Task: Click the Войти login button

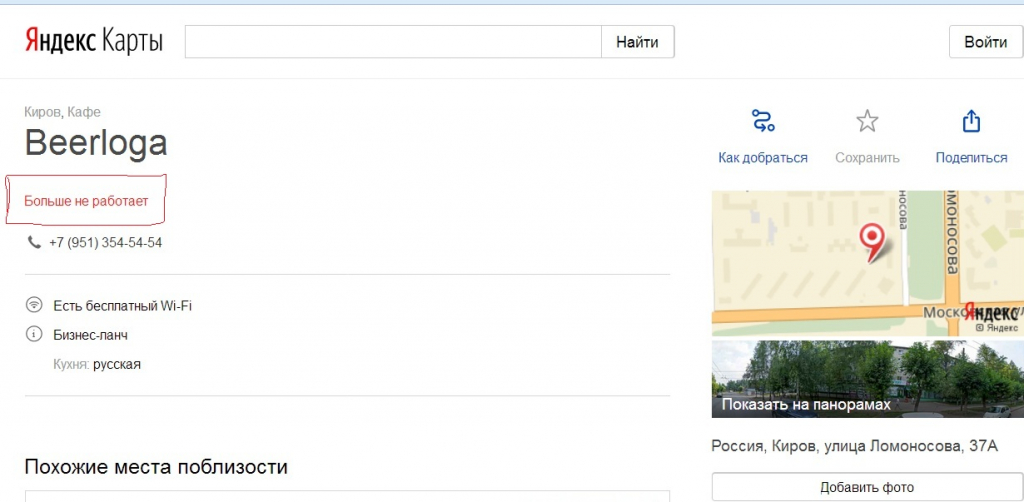Action: pos(986,42)
